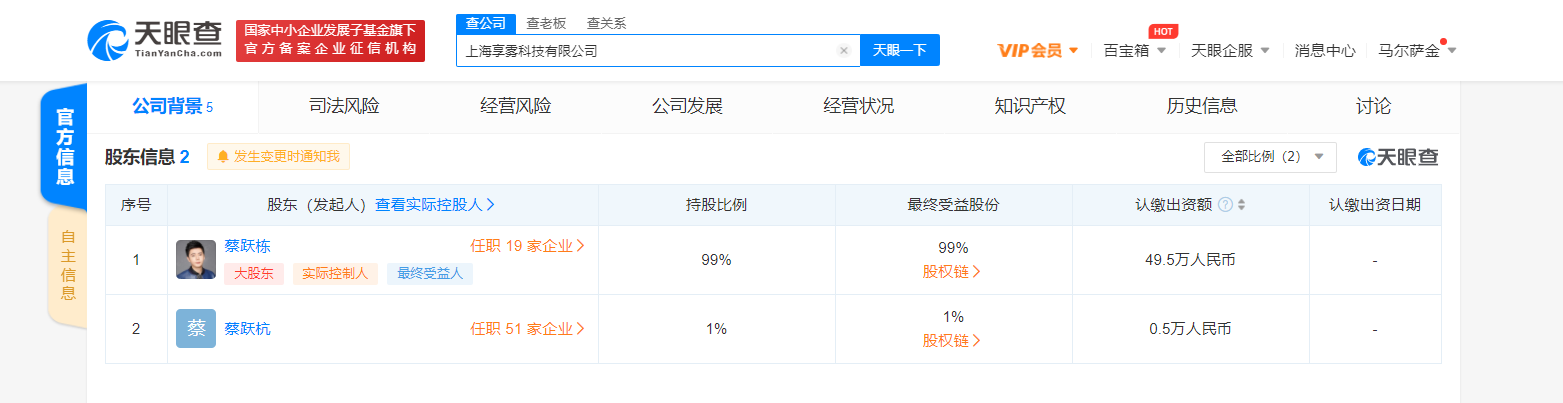Switch to the 知识产权 tab
The width and height of the screenshot is (1563, 403).
pos(1030,106)
